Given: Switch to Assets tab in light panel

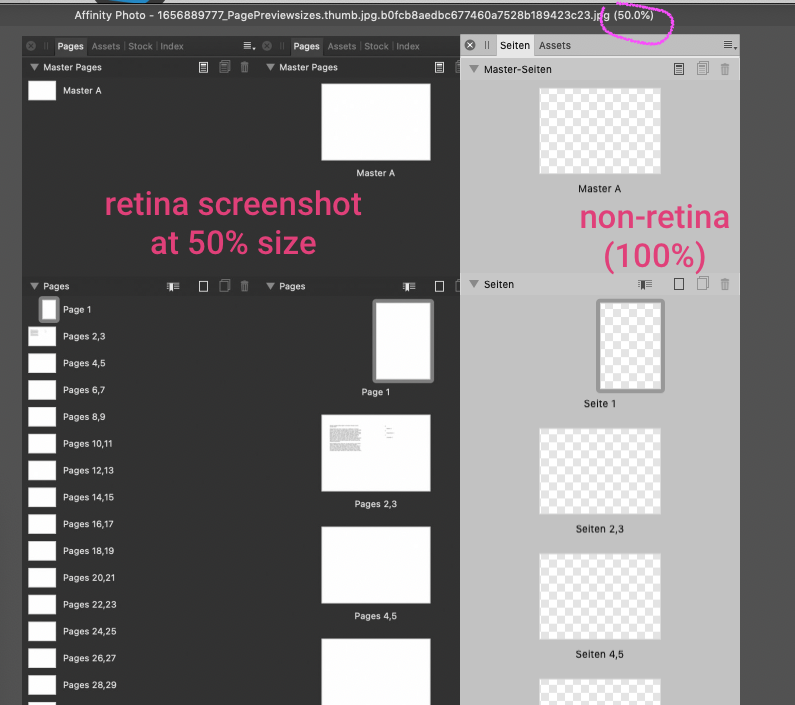Looking at the screenshot, I should coord(555,46).
